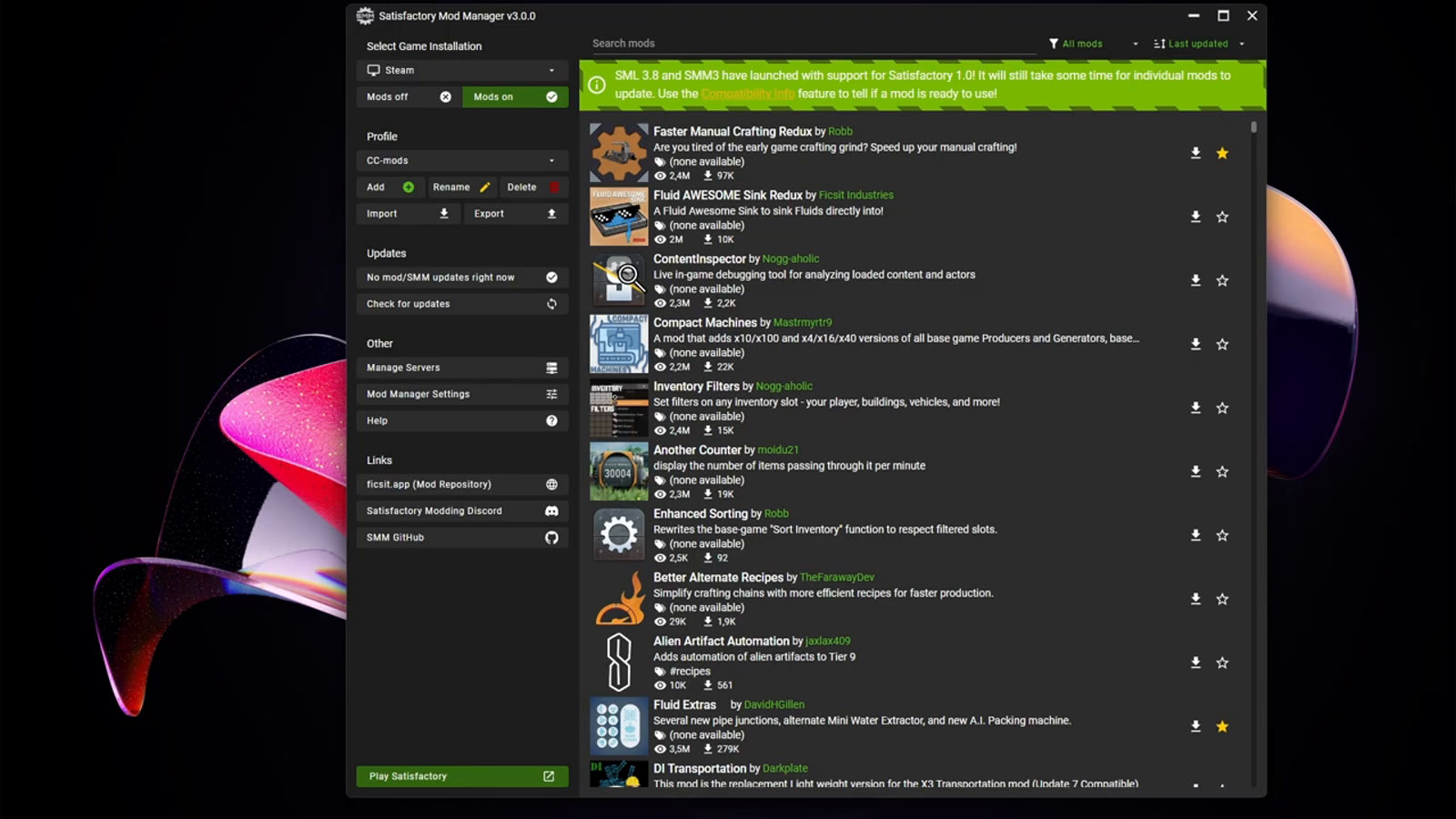The width and height of the screenshot is (1456, 819).
Task: Download the ContentInspector mod
Action: point(1196,280)
